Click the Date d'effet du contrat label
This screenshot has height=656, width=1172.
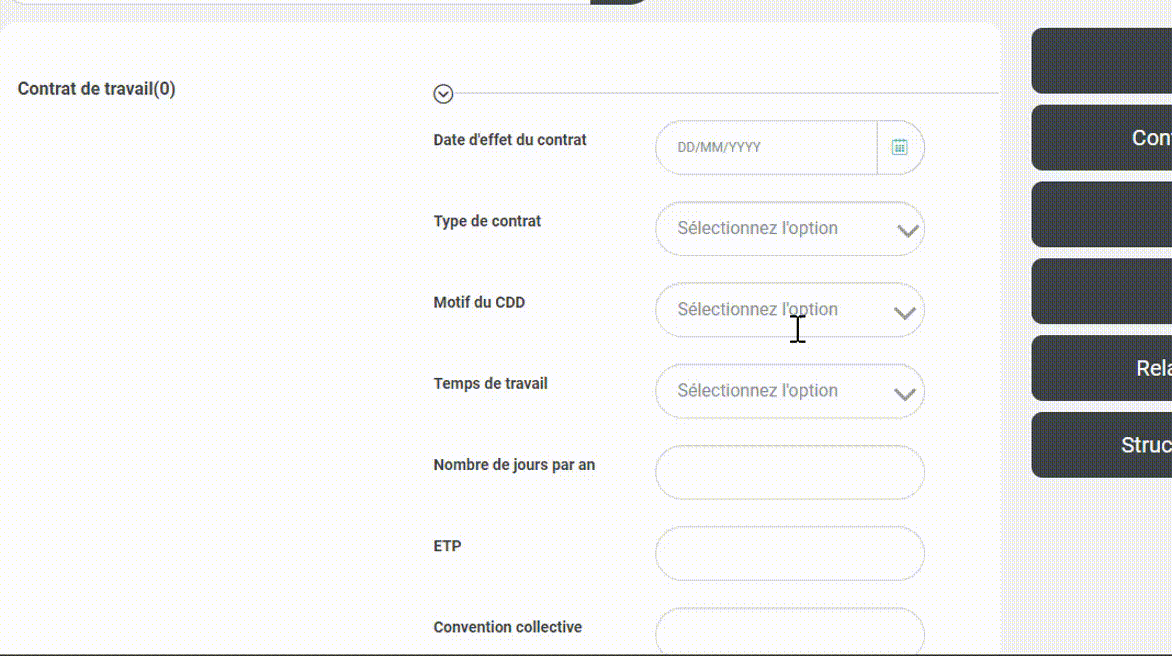[510, 140]
